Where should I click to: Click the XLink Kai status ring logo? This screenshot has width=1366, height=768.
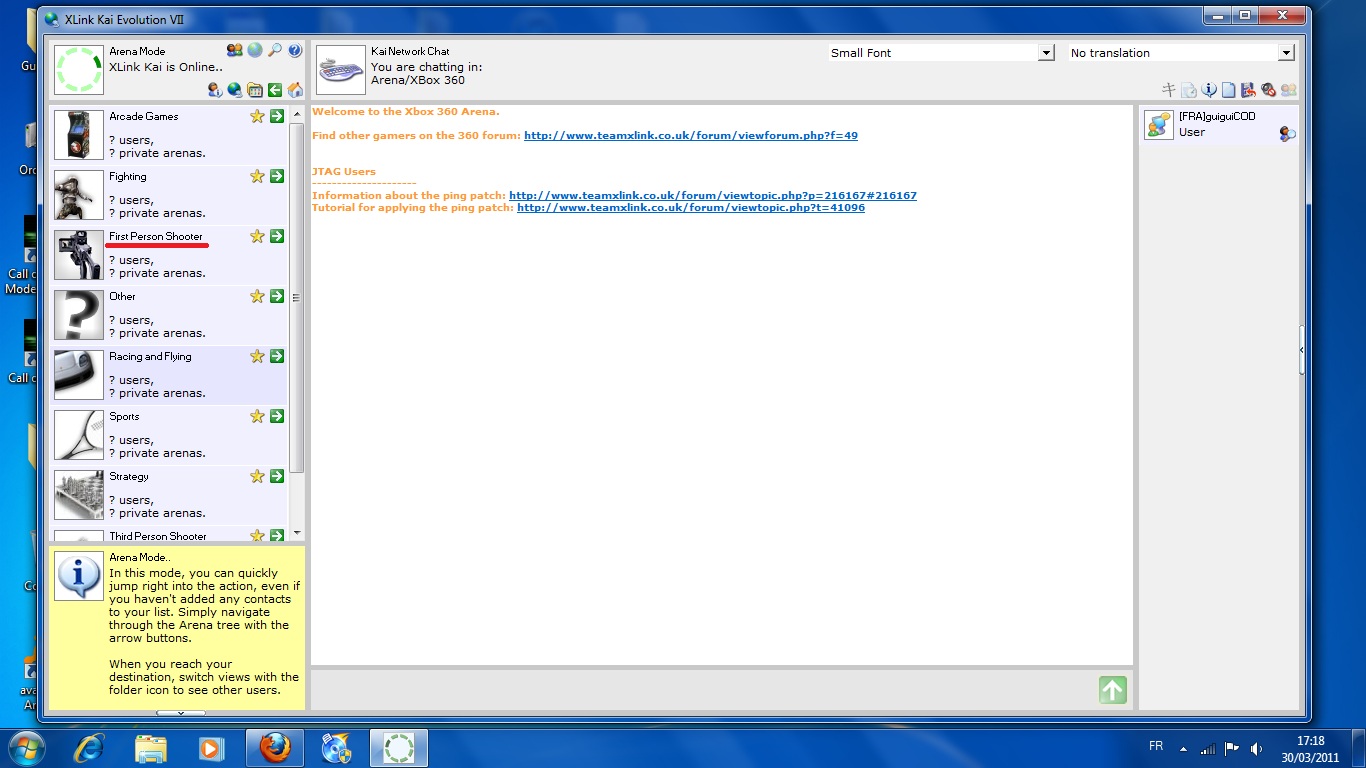[x=79, y=70]
